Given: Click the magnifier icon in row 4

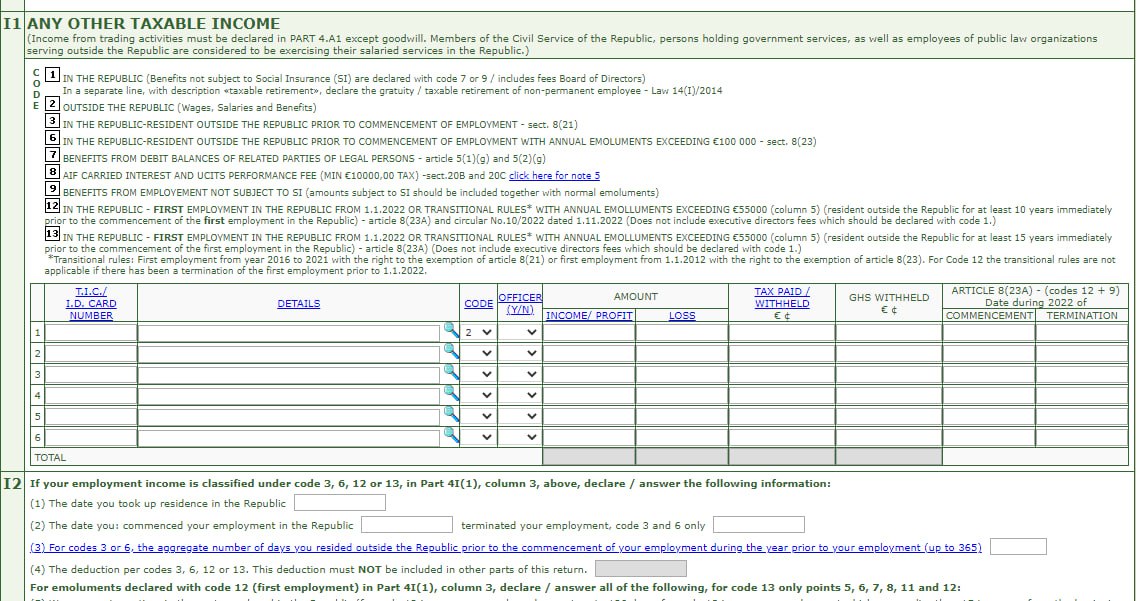Looking at the screenshot, I should (450, 395).
